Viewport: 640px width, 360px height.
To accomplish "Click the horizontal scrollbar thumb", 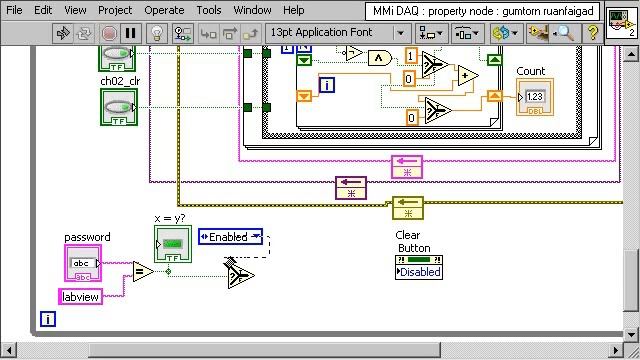I will (x=265, y=350).
